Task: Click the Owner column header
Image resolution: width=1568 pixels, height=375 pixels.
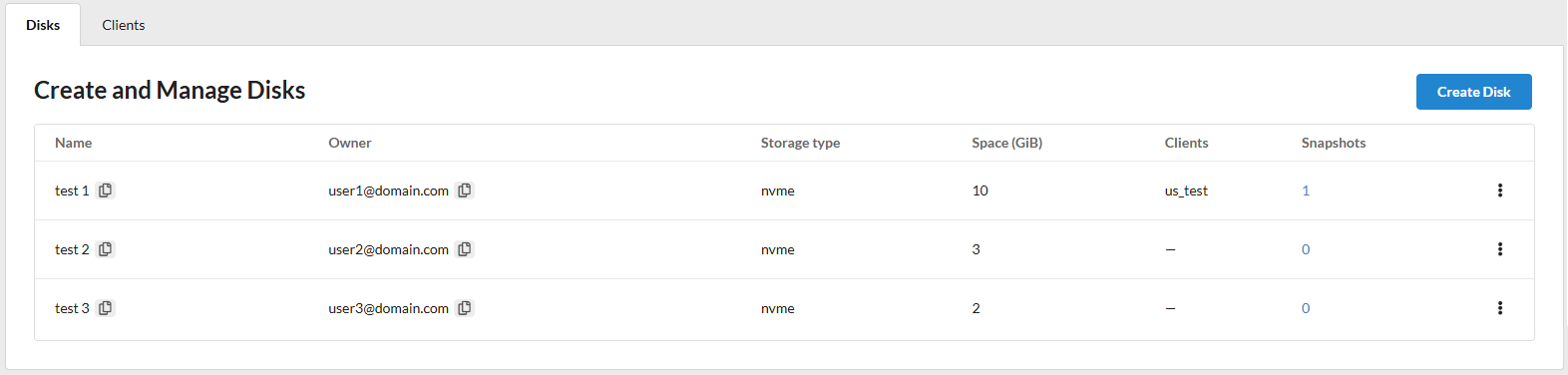Action: (350, 143)
